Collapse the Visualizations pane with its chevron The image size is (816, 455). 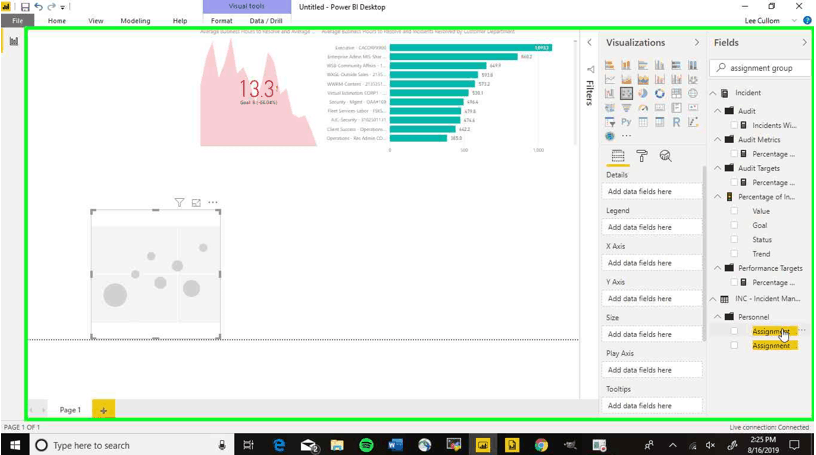click(697, 42)
